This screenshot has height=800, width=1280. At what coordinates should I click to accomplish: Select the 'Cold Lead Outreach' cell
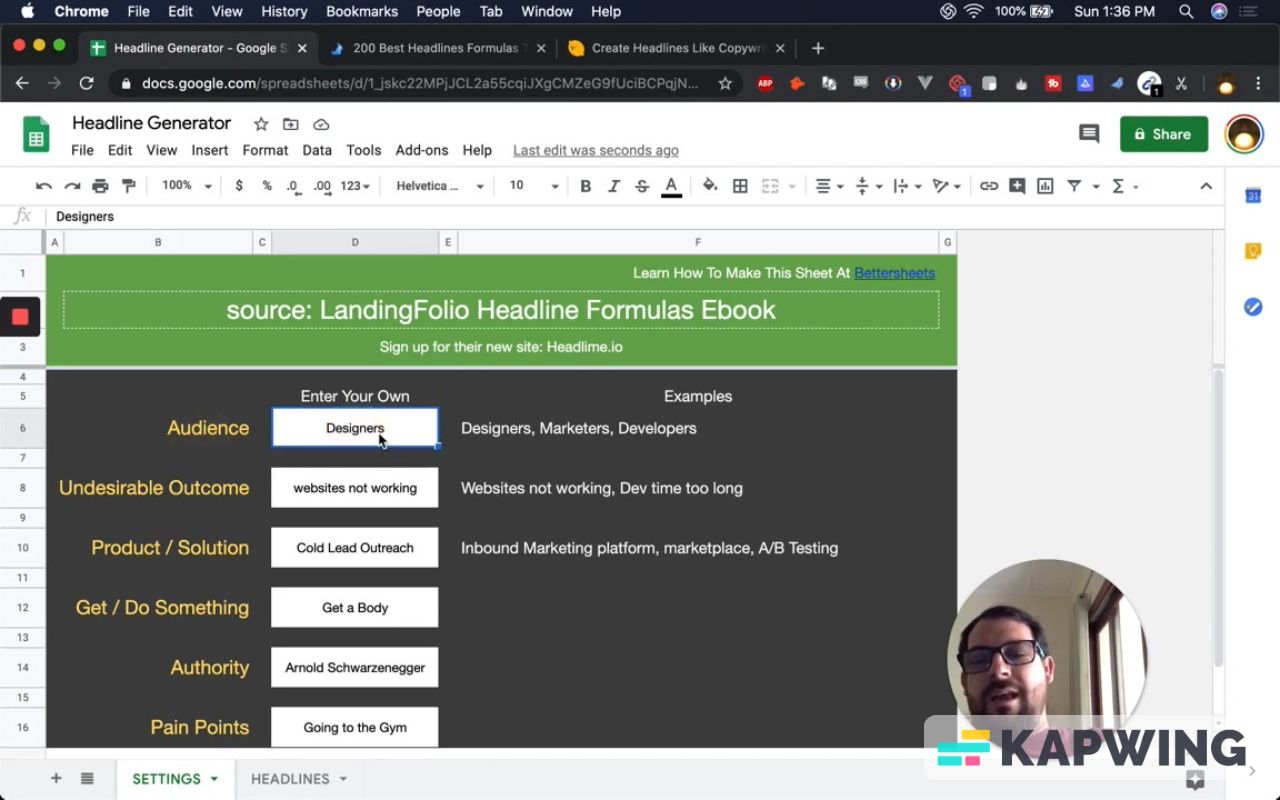(x=355, y=548)
